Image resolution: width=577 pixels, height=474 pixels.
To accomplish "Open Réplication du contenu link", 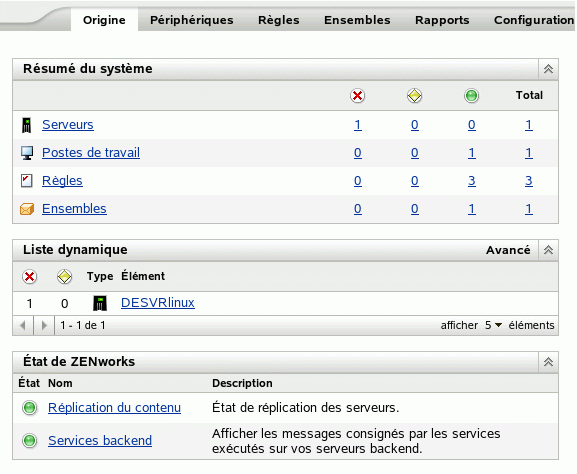I will tap(114, 408).
